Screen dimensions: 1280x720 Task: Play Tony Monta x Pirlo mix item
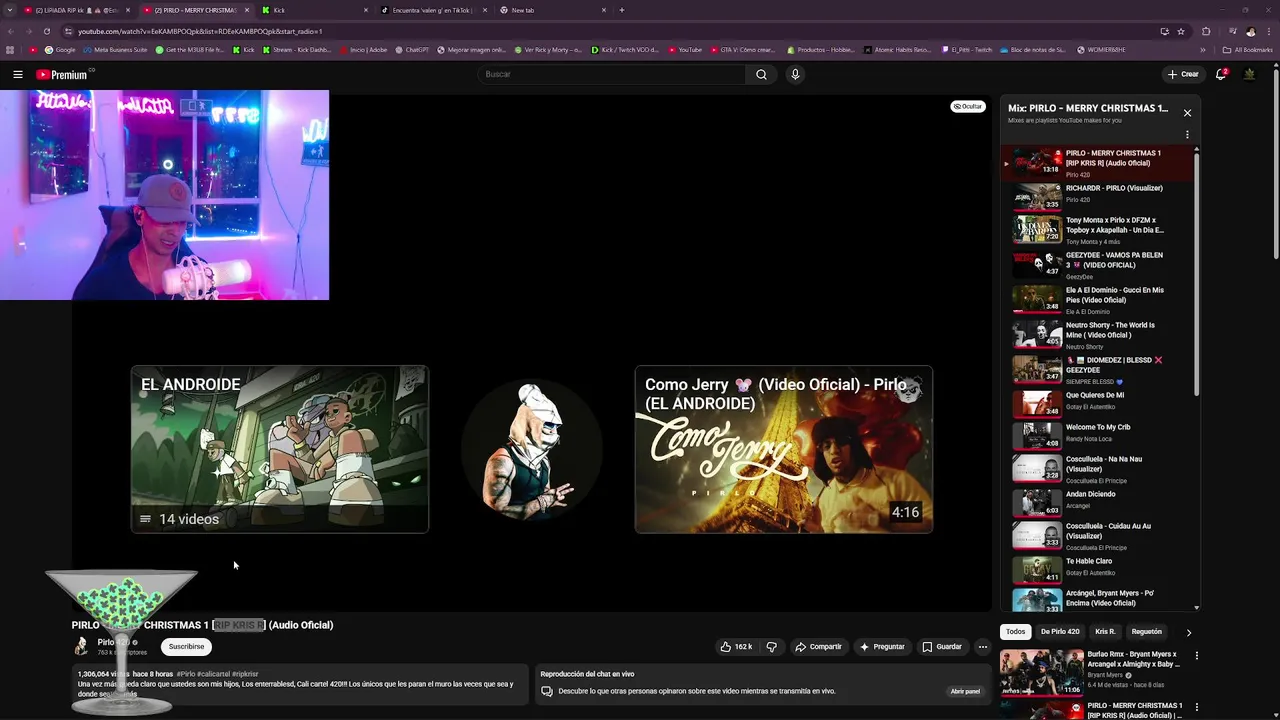pos(1098,230)
